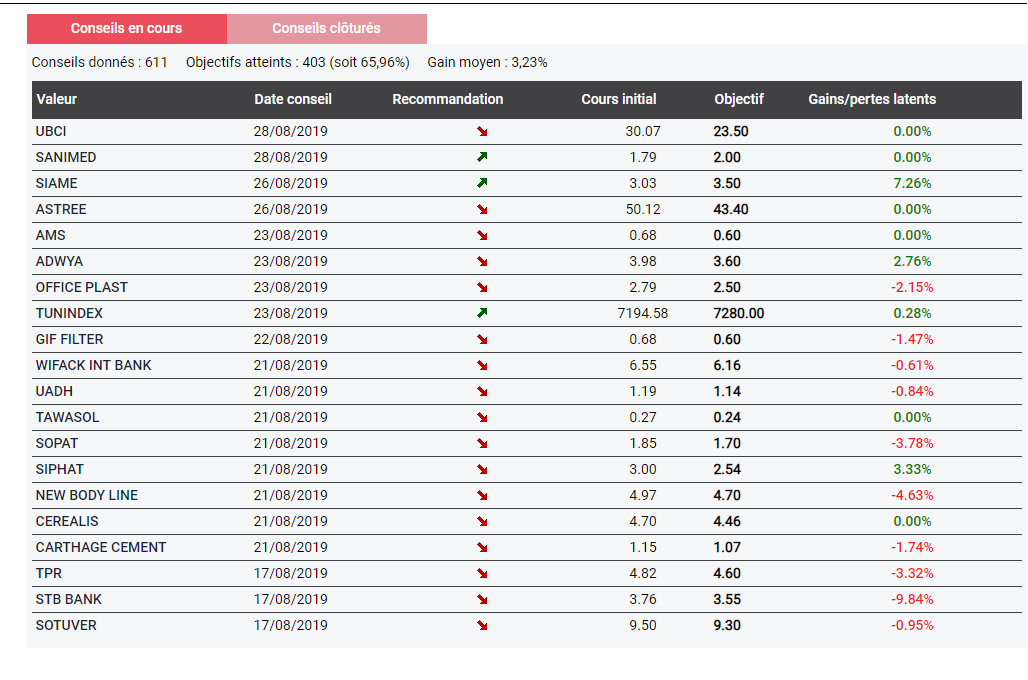Click the Conseils donnés : 611 statistic
This screenshot has height=680, width=1028.
[100, 62]
